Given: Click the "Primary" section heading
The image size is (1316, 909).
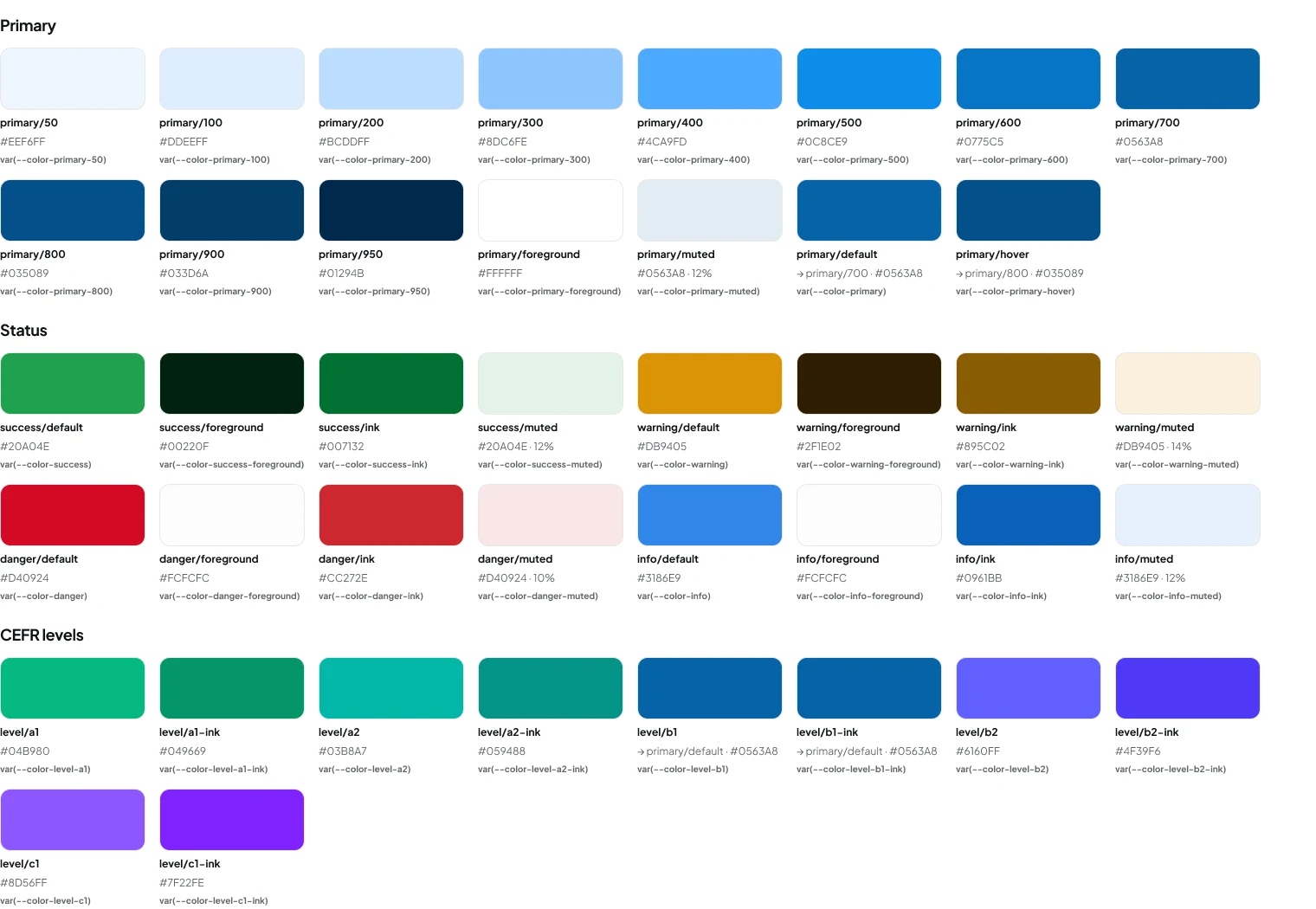Looking at the screenshot, I should click(x=28, y=26).
